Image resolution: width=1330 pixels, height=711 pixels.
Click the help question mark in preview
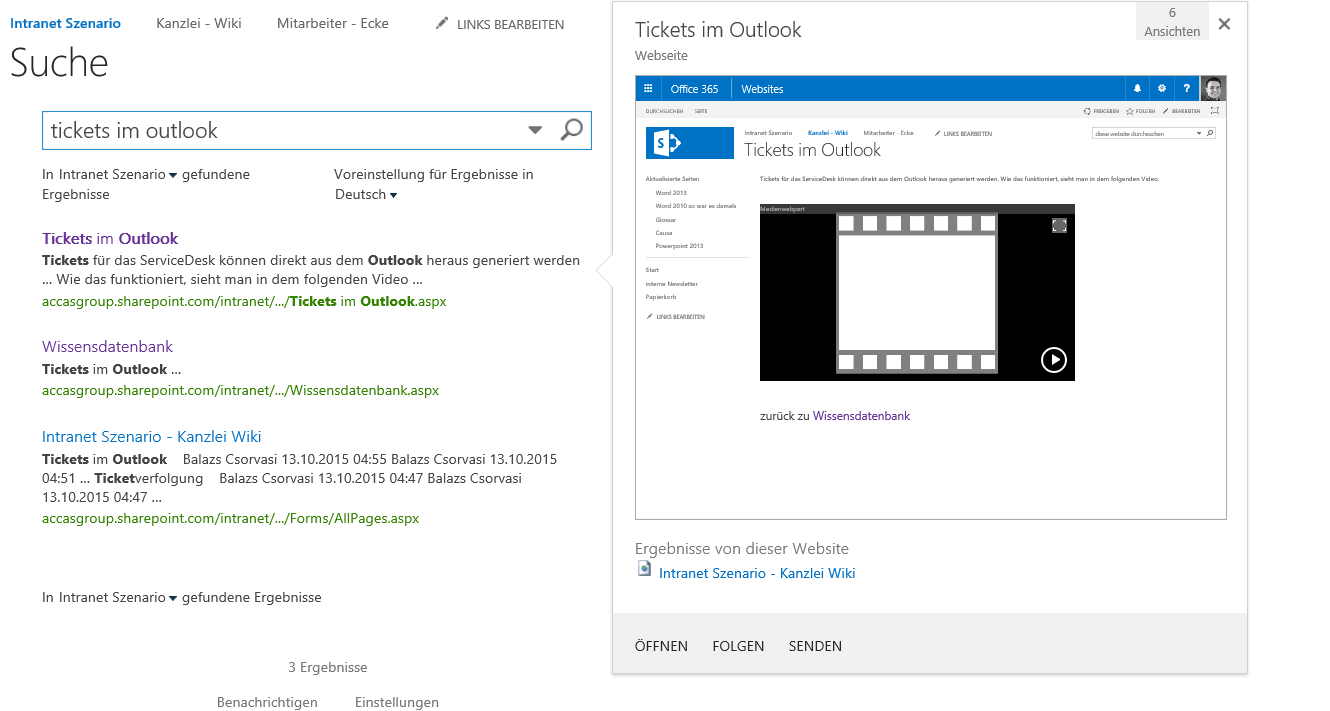tap(1187, 89)
